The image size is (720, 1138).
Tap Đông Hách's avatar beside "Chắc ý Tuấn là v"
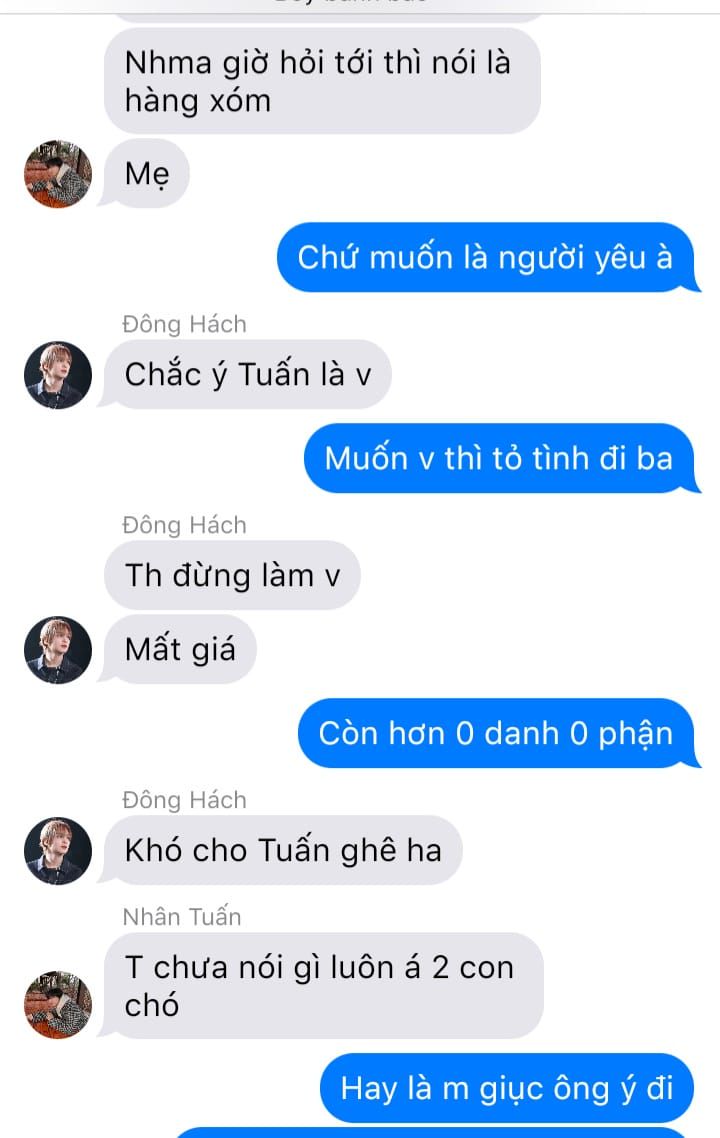58,375
